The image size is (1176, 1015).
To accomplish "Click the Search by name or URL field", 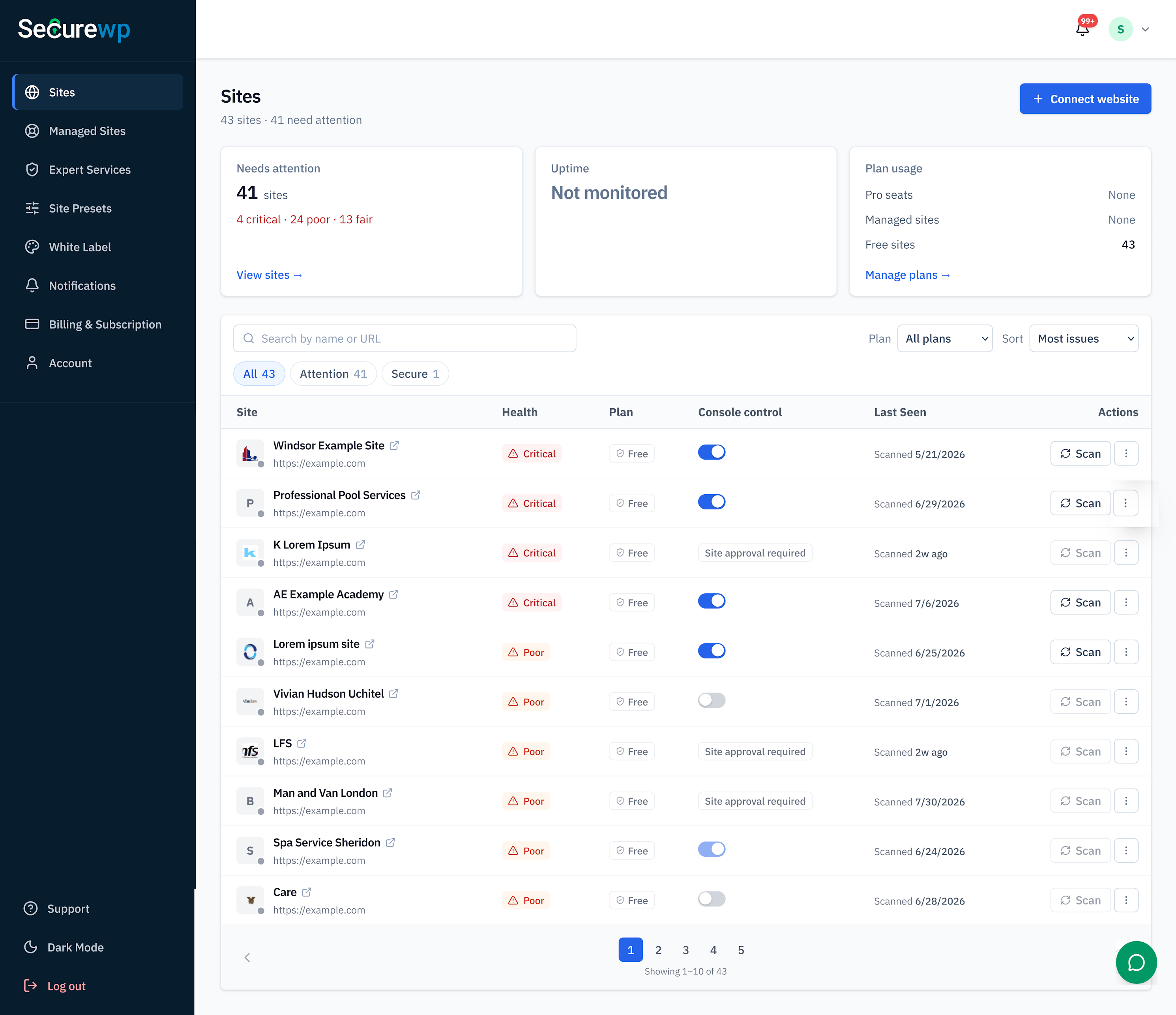I will pyautogui.click(x=404, y=338).
